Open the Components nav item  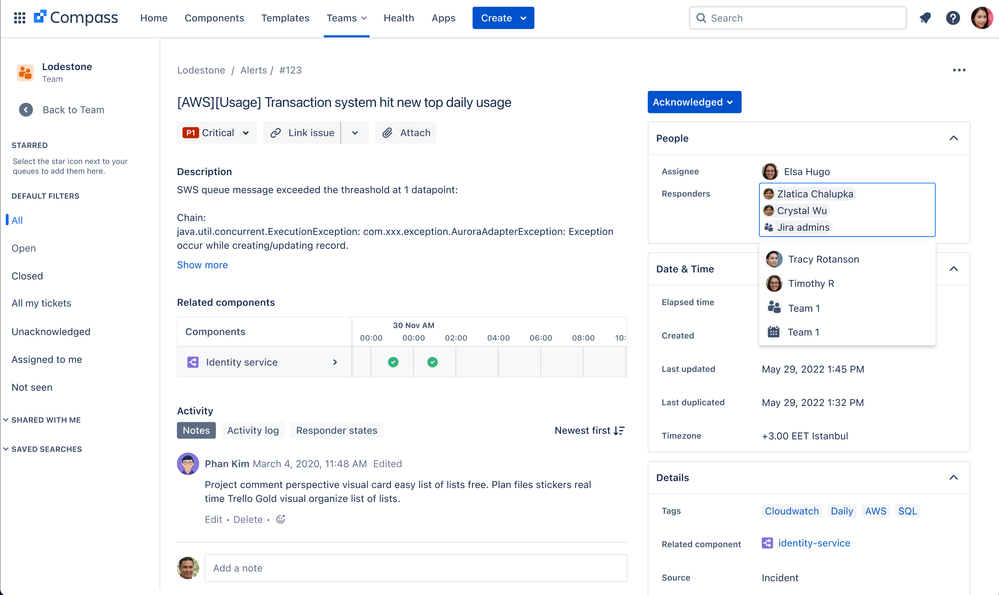(x=214, y=18)
